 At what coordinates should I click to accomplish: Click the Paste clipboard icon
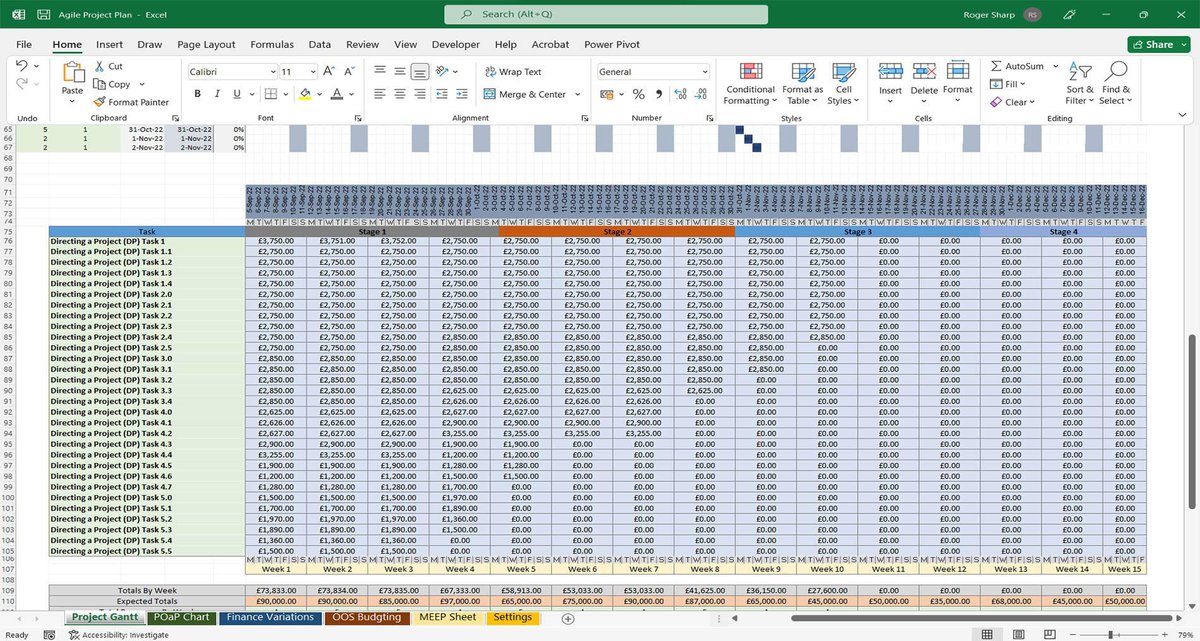point(73,71)
